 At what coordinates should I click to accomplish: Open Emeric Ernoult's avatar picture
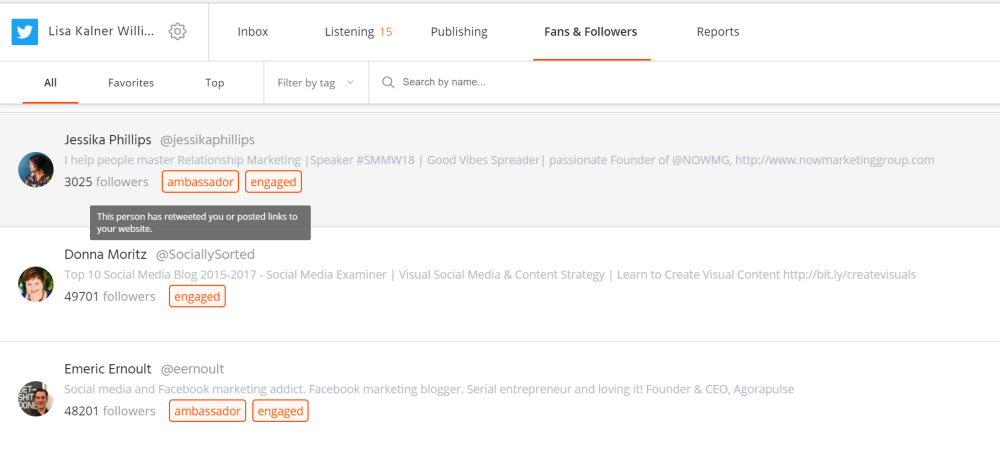[x=36, y=399]
